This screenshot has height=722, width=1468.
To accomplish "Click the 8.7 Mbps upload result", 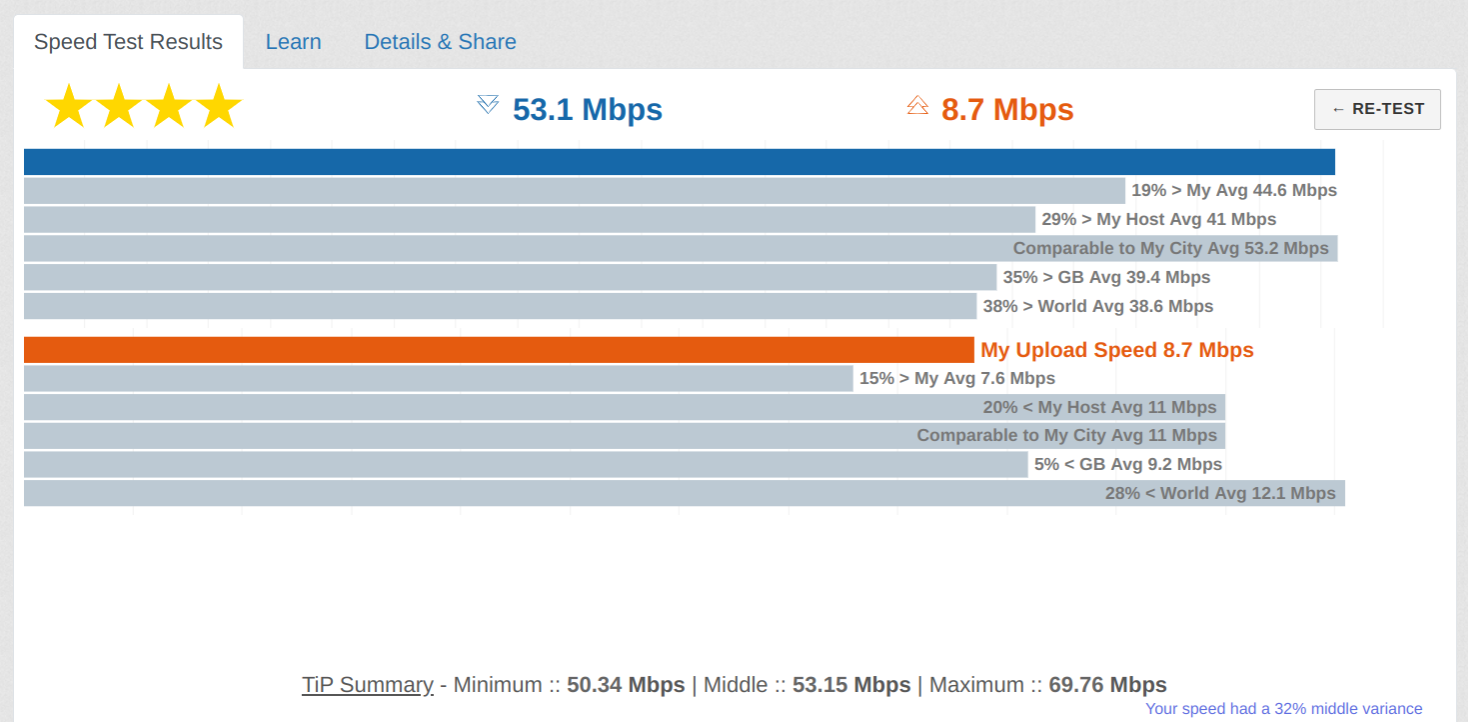I will click(1007, 110).
